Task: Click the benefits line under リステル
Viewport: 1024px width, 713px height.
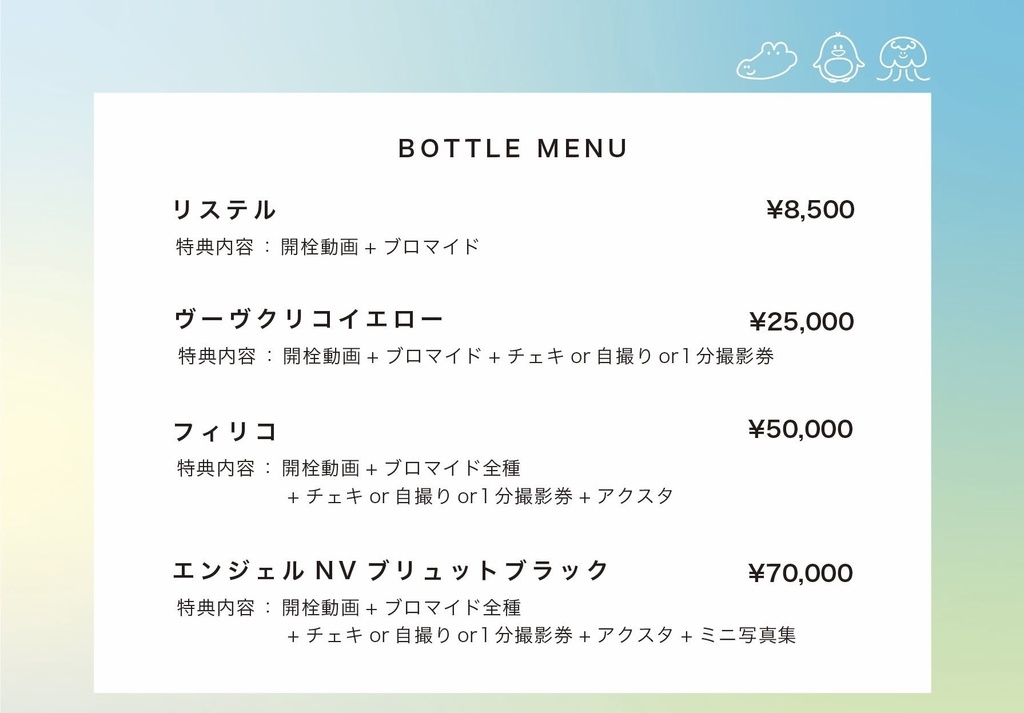Action: coord(328,246)
